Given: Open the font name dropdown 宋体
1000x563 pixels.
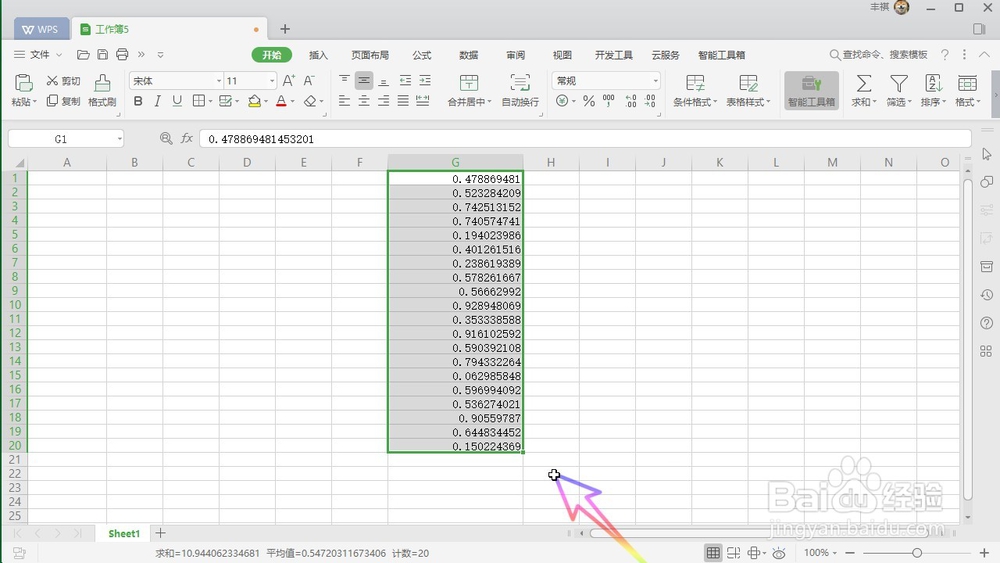Looking at the screenshot, I should [219, 81].
